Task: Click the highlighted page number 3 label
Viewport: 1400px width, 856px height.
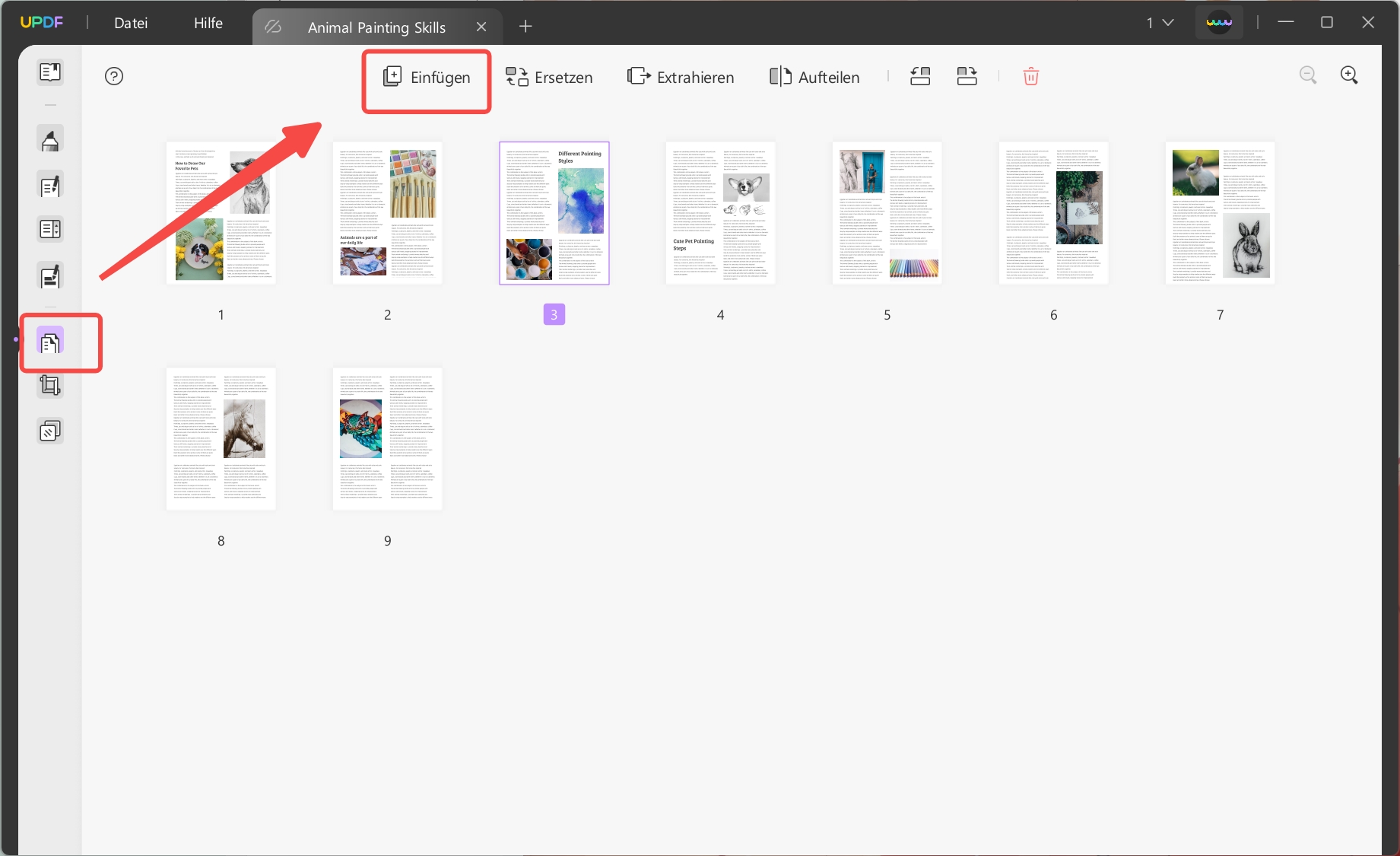Action: coord(554,314)
